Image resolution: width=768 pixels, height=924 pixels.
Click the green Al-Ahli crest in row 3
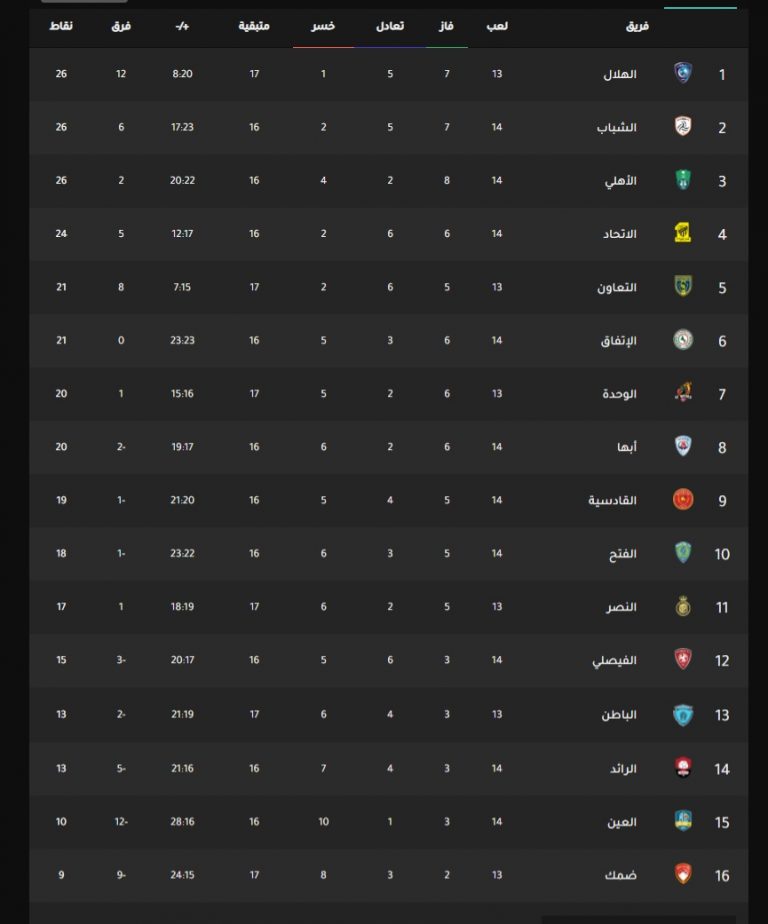point(683,180)
